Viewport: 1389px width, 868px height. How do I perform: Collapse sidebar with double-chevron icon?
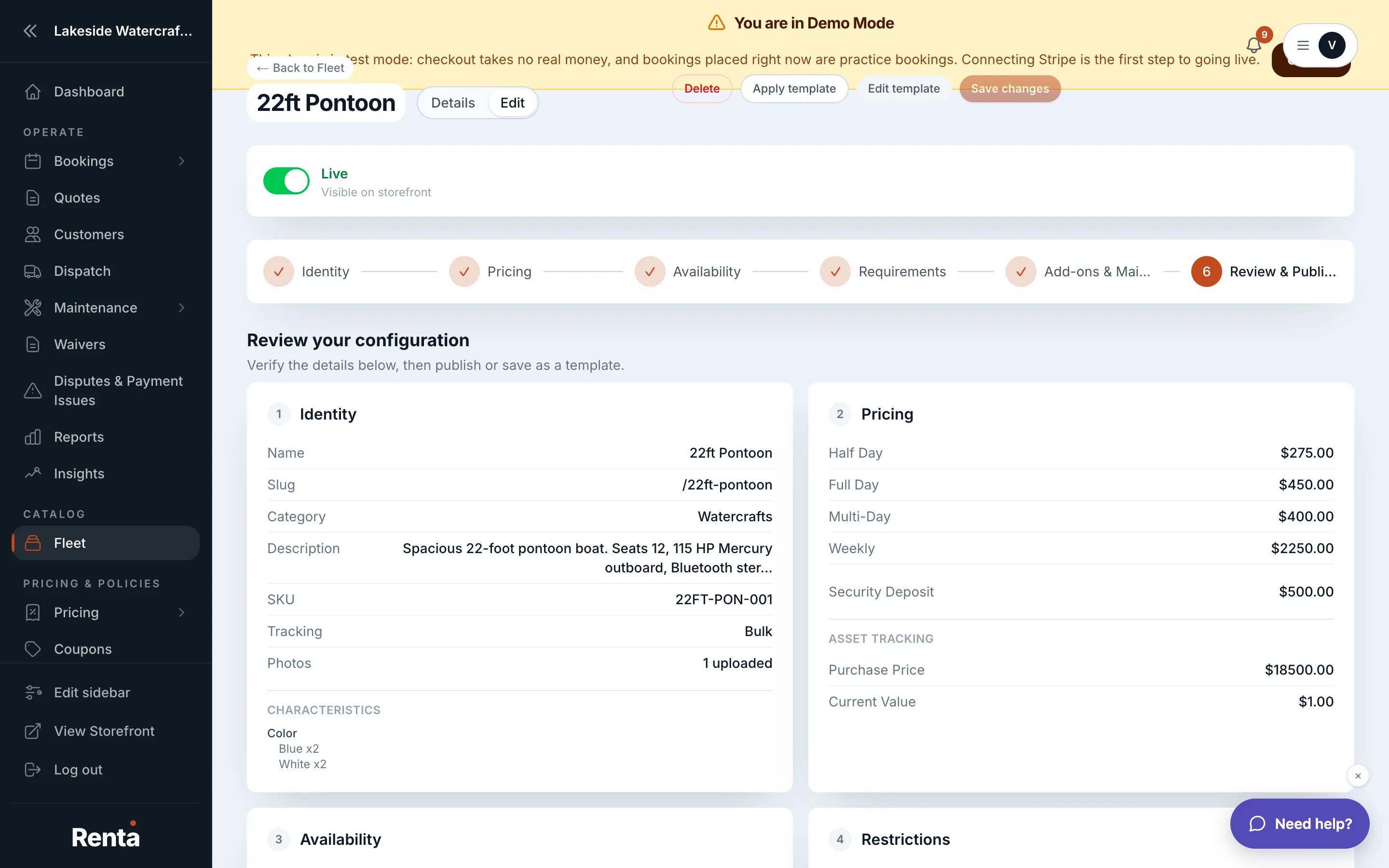tap(30, 30)
